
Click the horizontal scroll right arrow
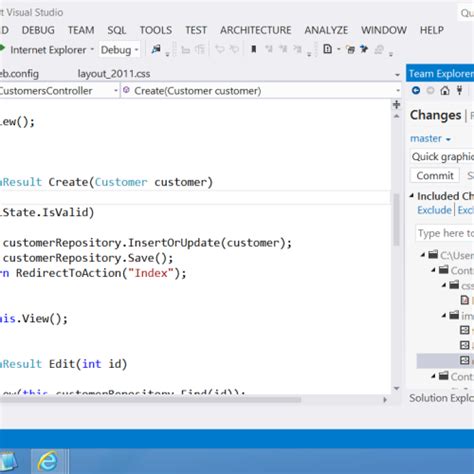pyautogui.click(x=385, y=399)
